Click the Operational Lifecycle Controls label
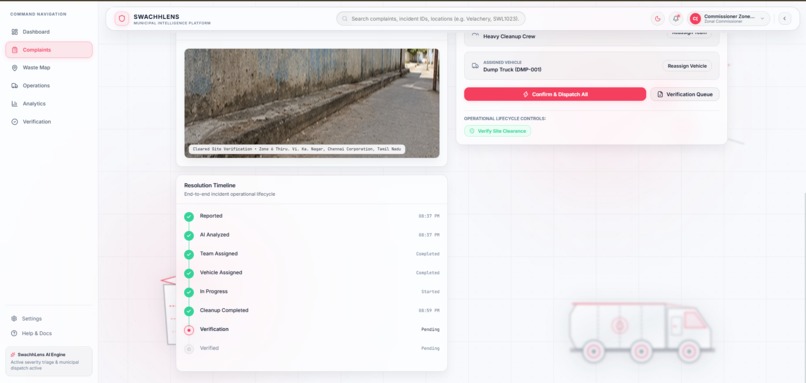Image resolution: width=806 pixels, height=383 pixels. 505,119
